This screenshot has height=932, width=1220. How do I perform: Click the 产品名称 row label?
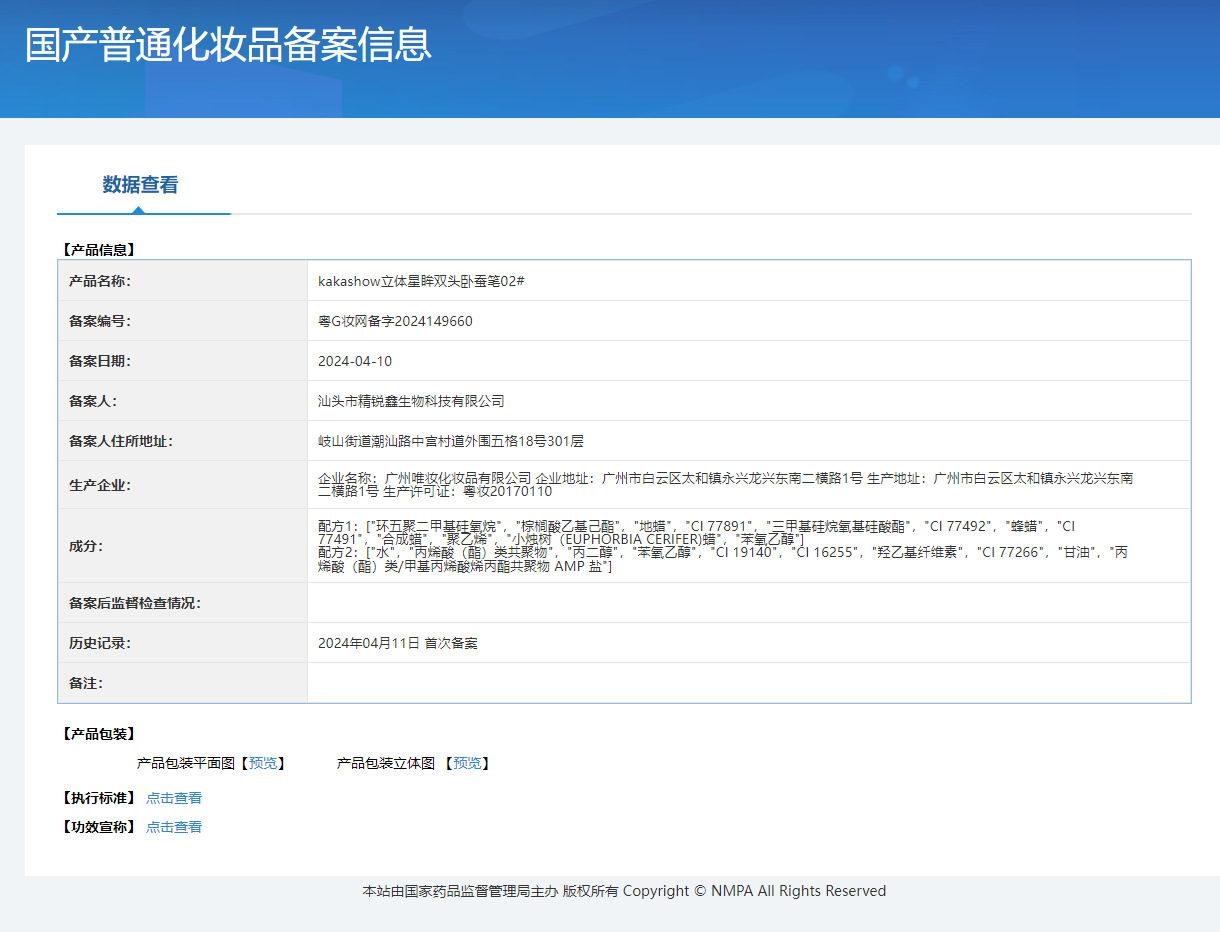[100, 281]
